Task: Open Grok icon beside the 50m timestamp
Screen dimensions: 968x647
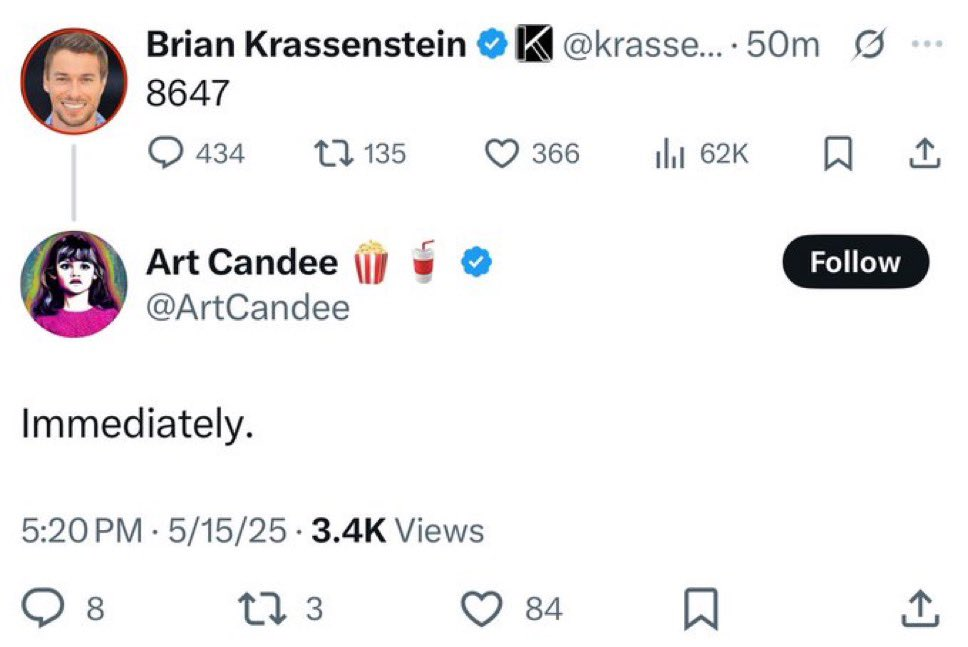Action: click(869, 44)
